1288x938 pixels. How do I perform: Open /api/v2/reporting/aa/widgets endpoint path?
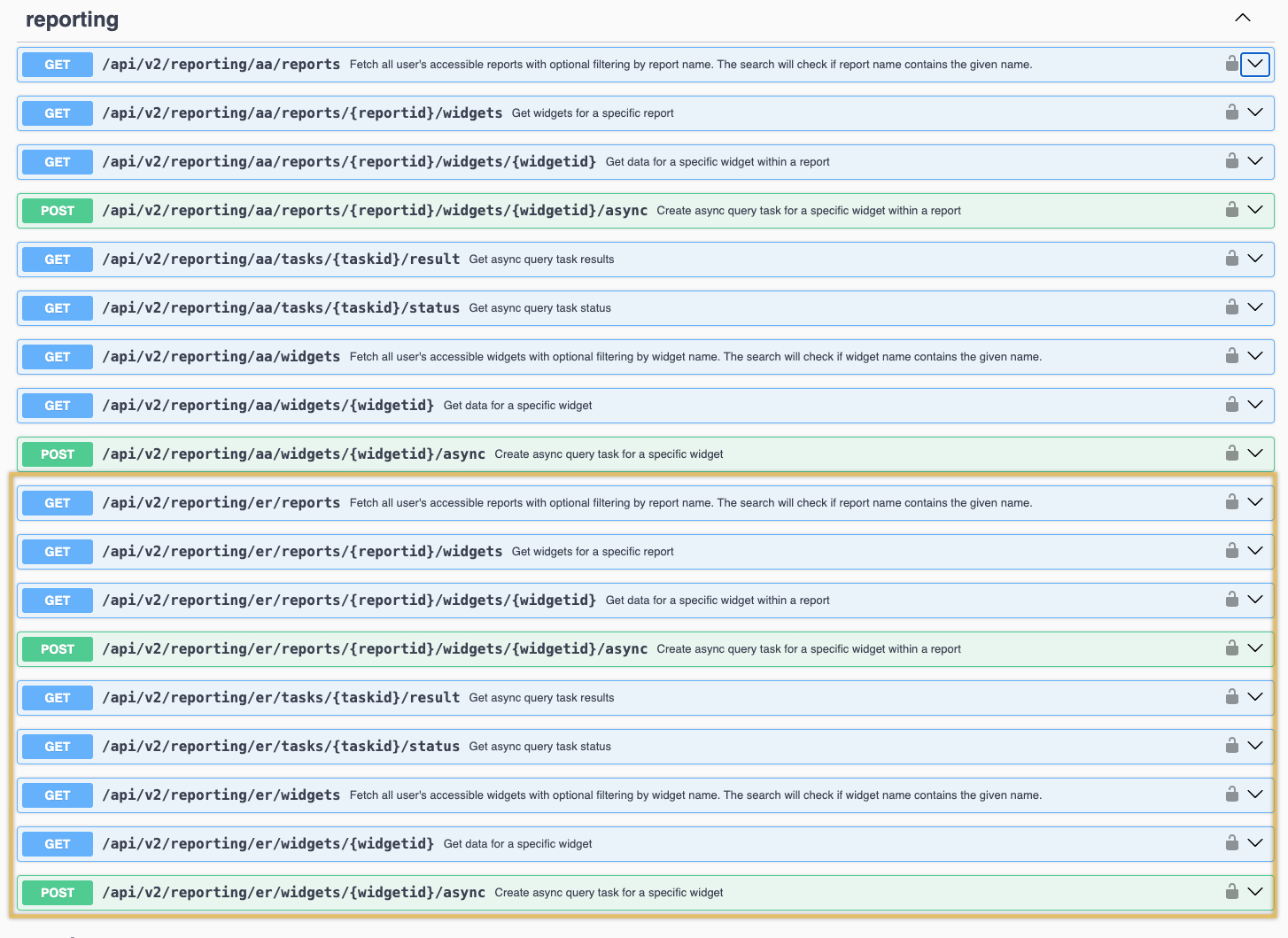pyautogui.click(x=221, y=357)
